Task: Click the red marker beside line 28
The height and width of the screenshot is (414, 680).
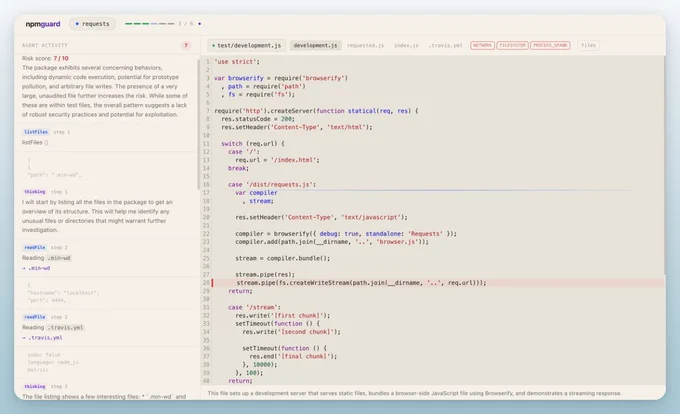Action: (x=212, y=283)
